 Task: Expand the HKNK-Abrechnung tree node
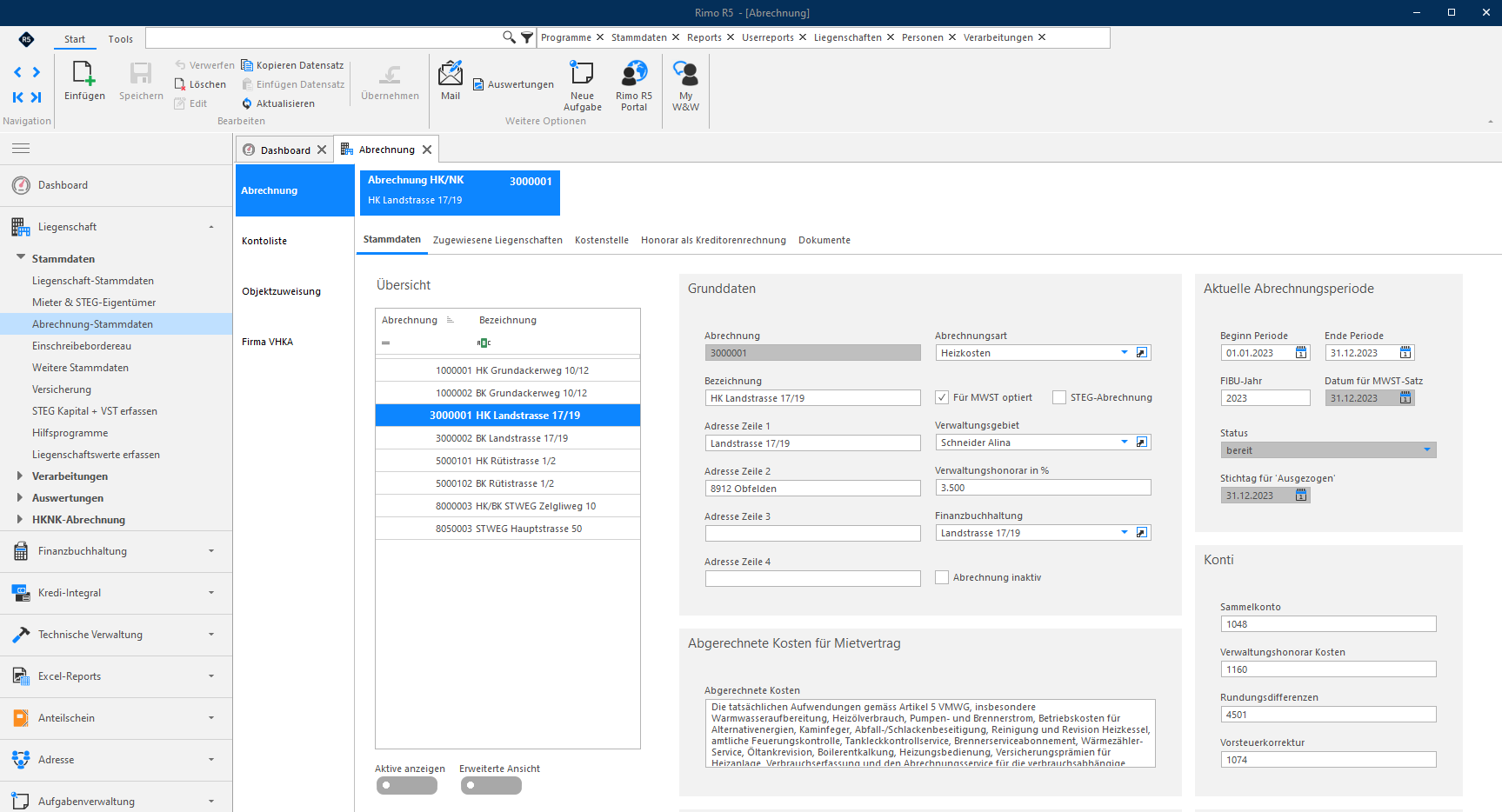20,519
